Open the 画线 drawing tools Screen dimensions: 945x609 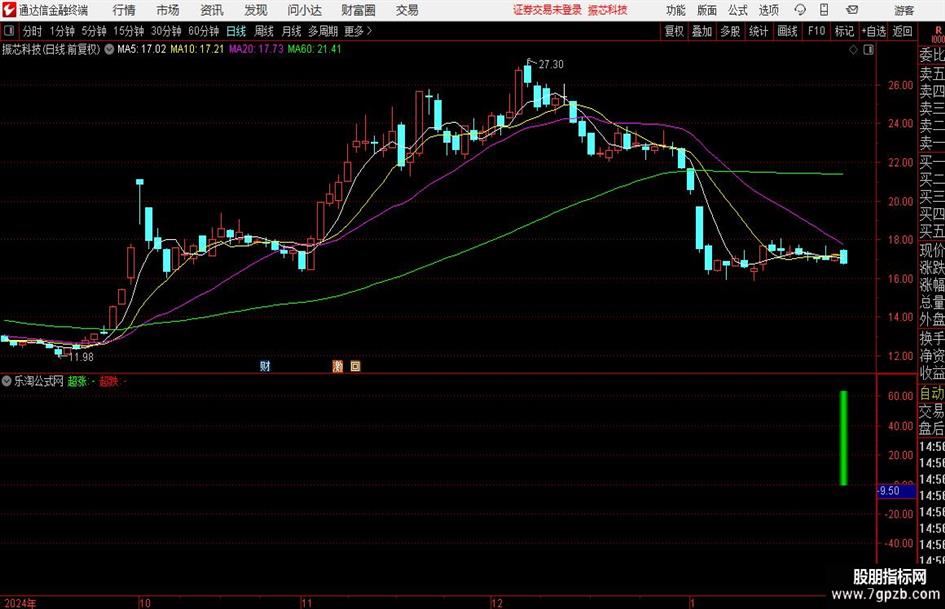point(788,31)
